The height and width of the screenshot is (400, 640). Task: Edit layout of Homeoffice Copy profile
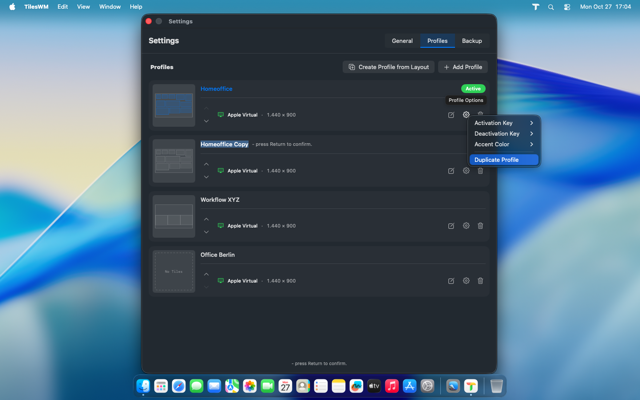[x=451, y=171]
